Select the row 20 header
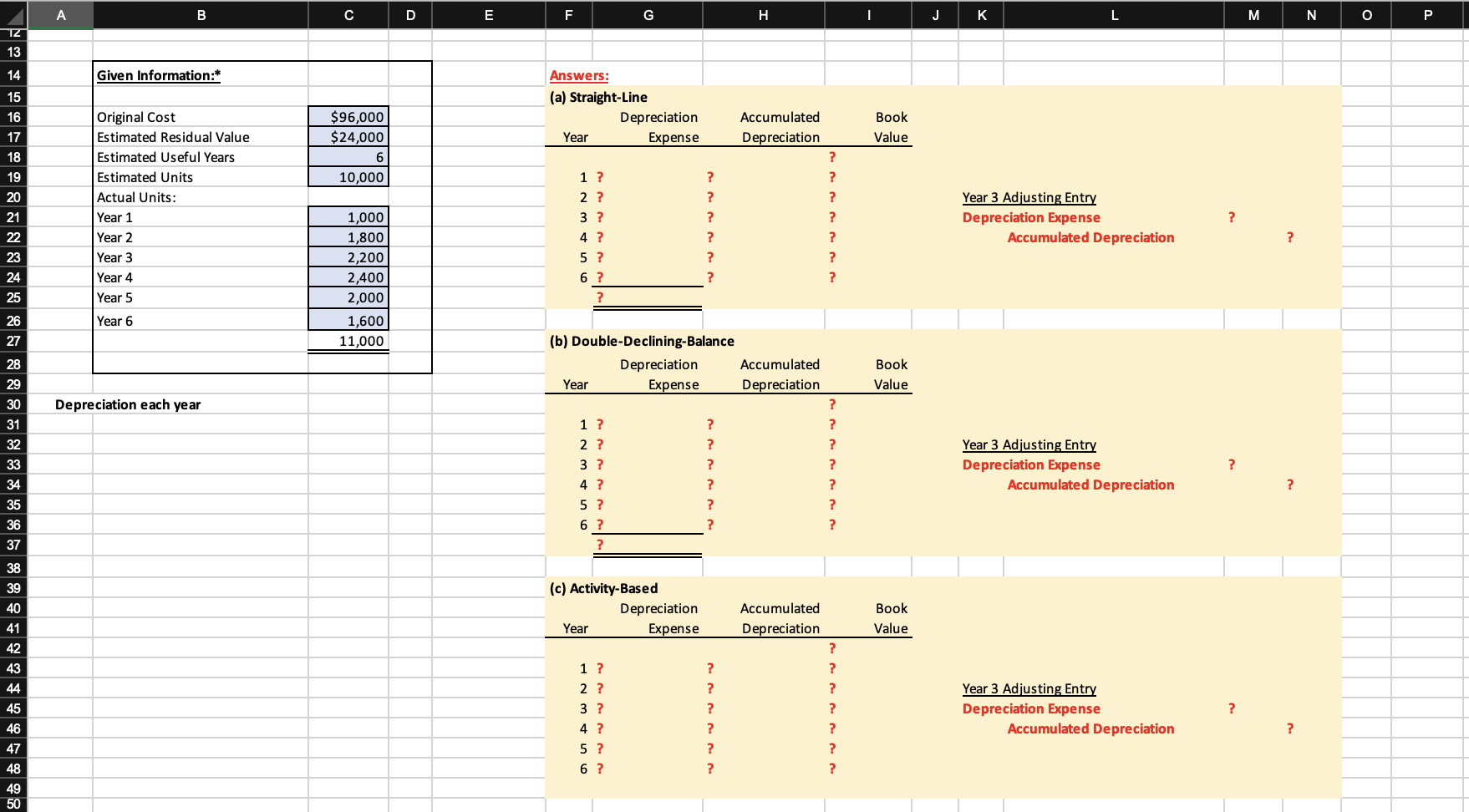Image resolution: width=1469 pixels, height=812 pixels. coord(13,197)
